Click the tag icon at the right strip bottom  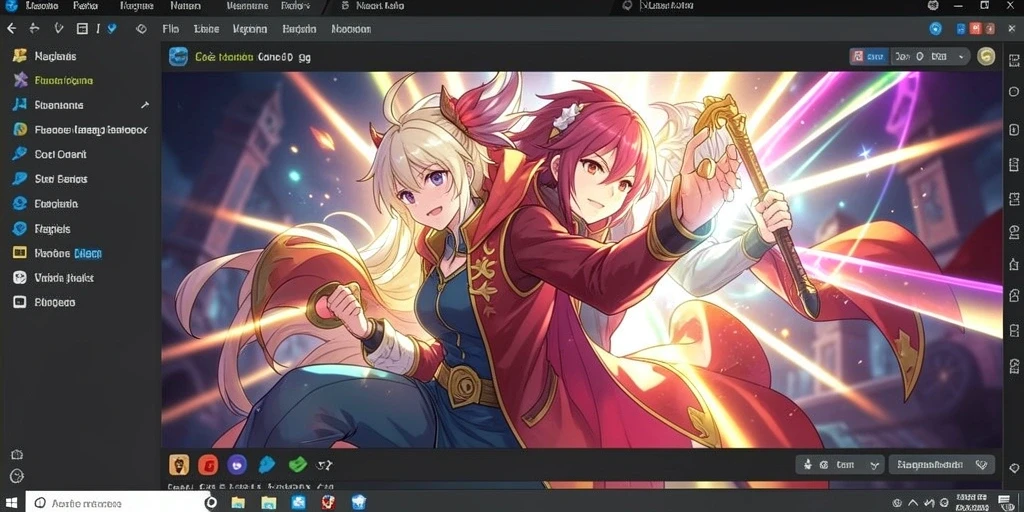point(1014,466)
